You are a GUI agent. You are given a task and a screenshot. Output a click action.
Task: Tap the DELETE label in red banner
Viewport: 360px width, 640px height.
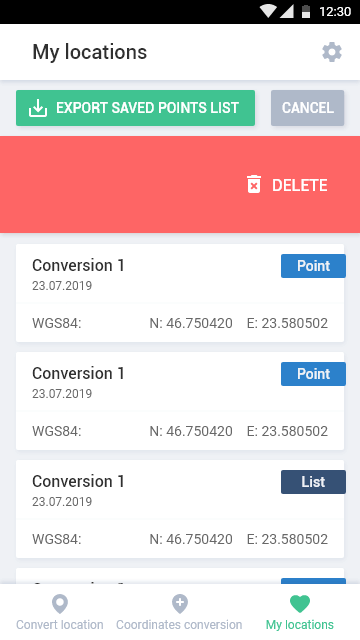click(300, 185)
